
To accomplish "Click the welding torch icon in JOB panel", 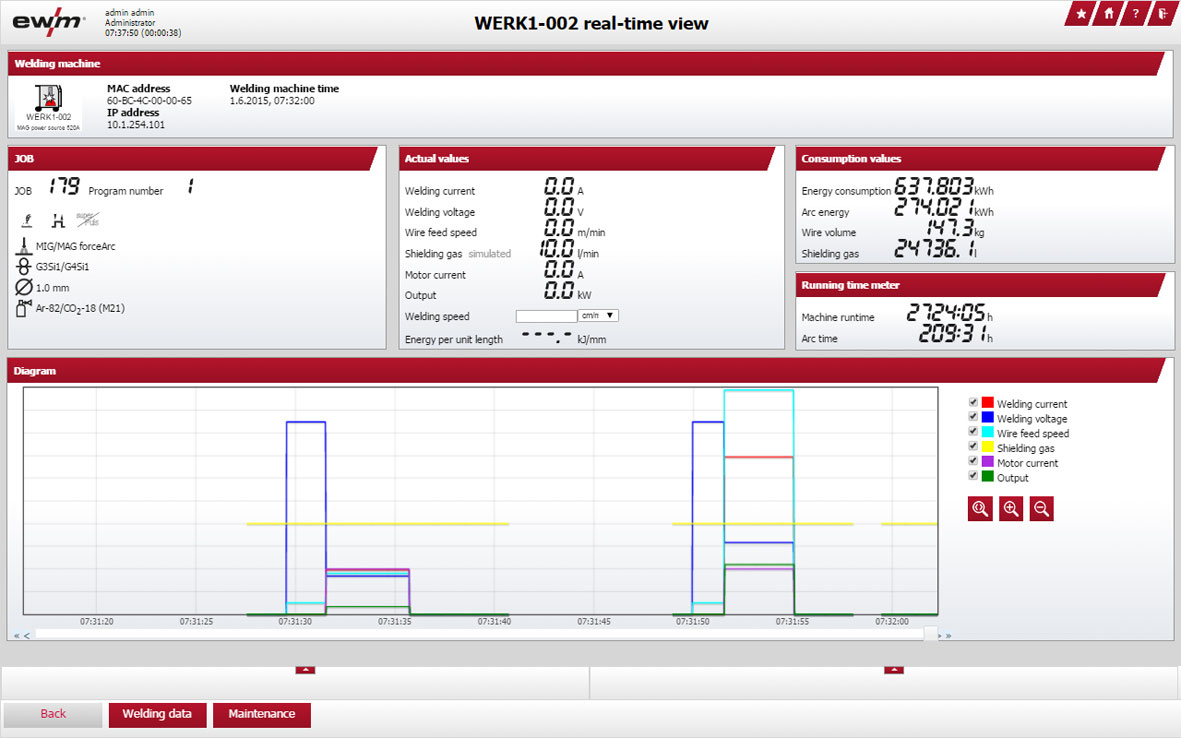I will pos(27,220).
